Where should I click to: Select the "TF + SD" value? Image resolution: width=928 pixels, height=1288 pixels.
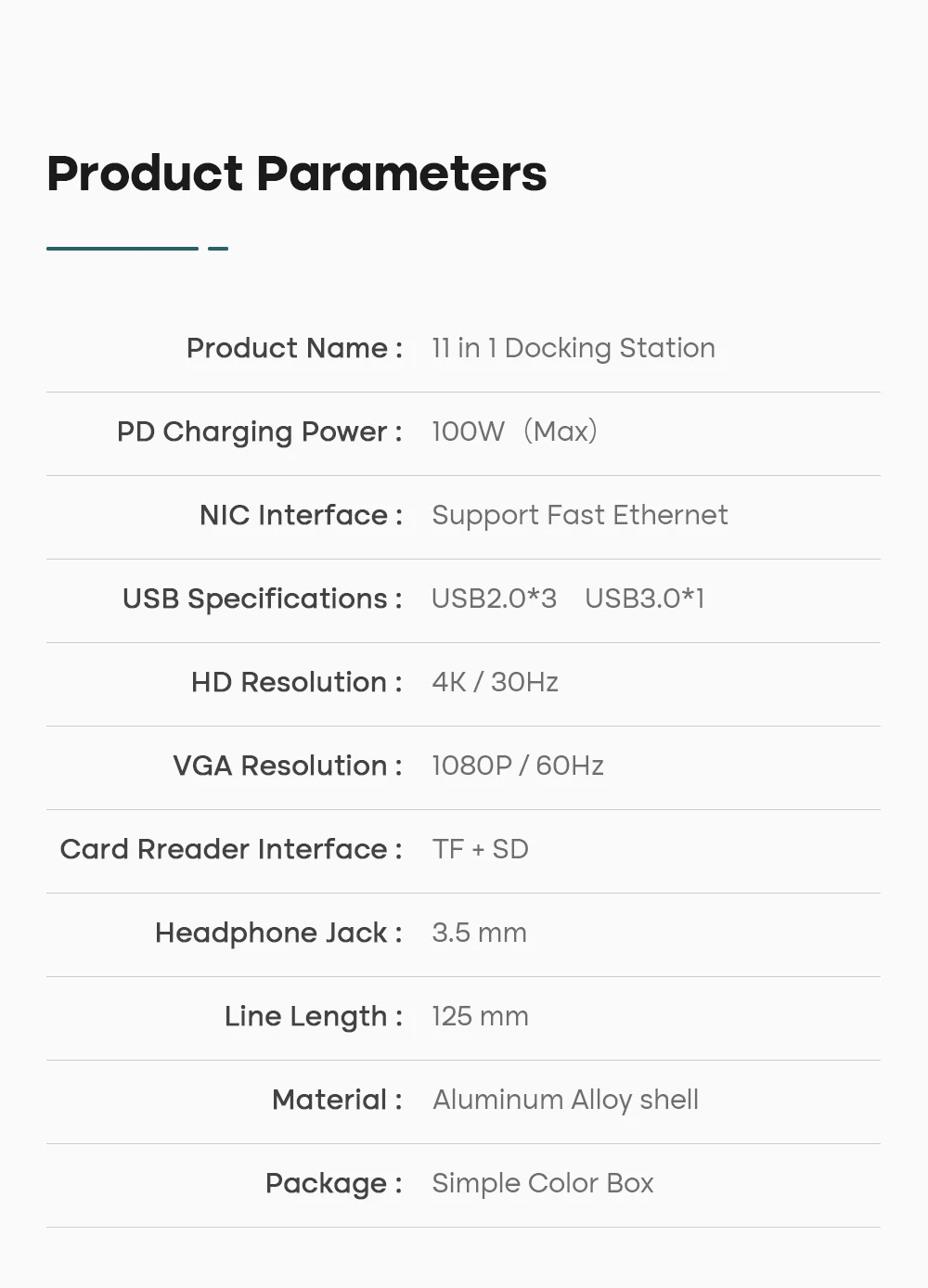click(480, 849)
